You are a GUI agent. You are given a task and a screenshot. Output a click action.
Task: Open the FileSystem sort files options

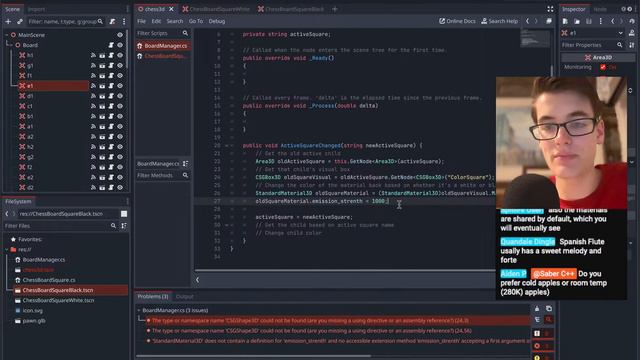(x=124, y=226)
